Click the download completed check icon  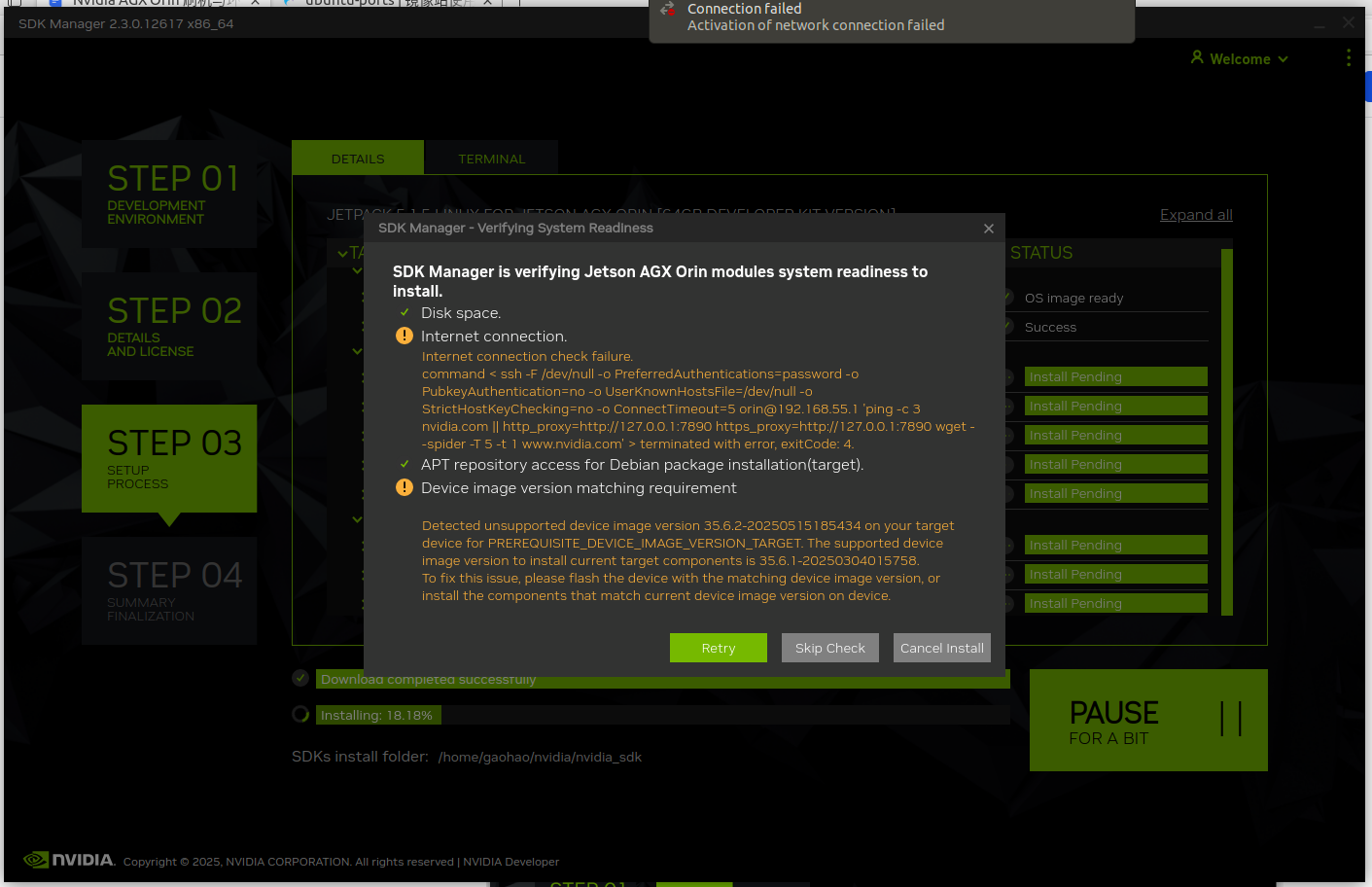300,678
